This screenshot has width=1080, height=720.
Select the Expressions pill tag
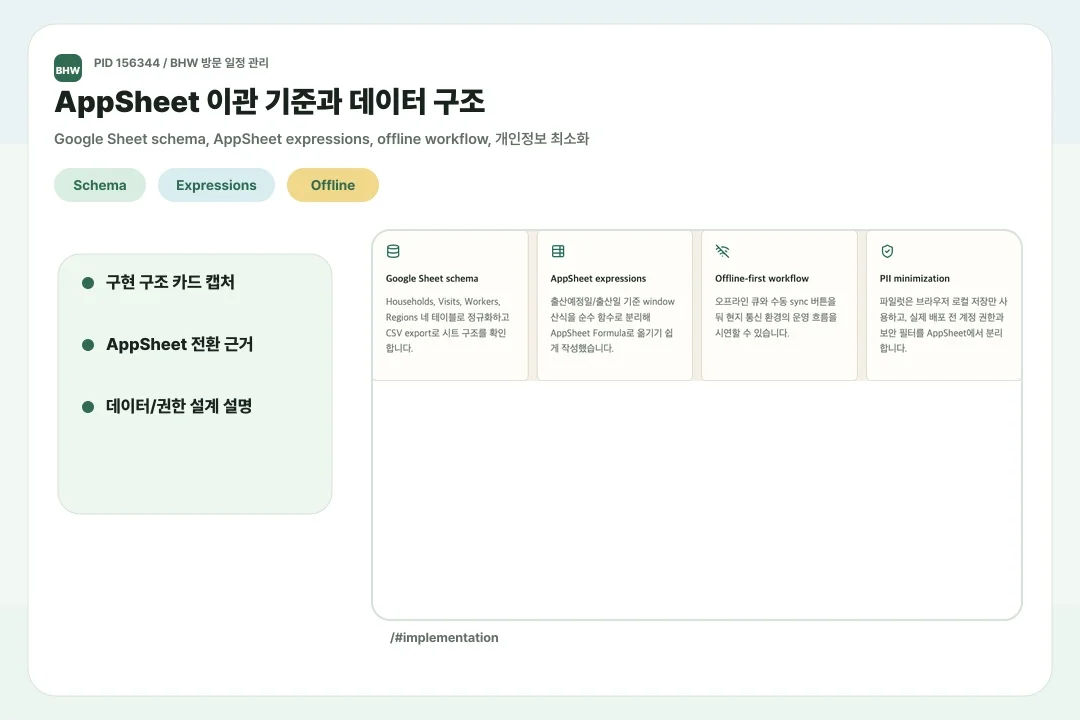tap(216, 185)
